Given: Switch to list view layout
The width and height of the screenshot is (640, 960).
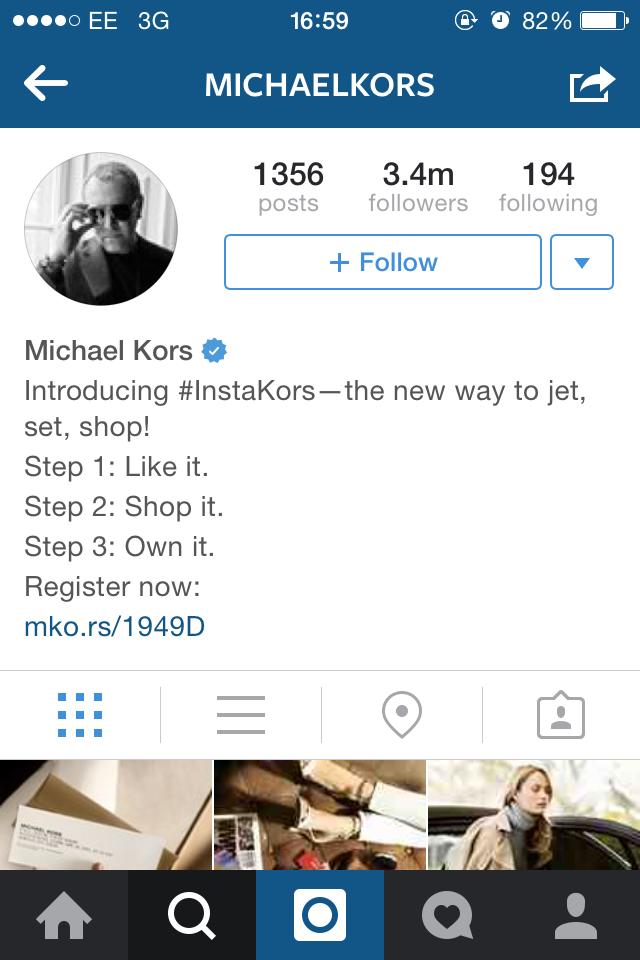Looking at the screenshot, I should coord(240,714).
